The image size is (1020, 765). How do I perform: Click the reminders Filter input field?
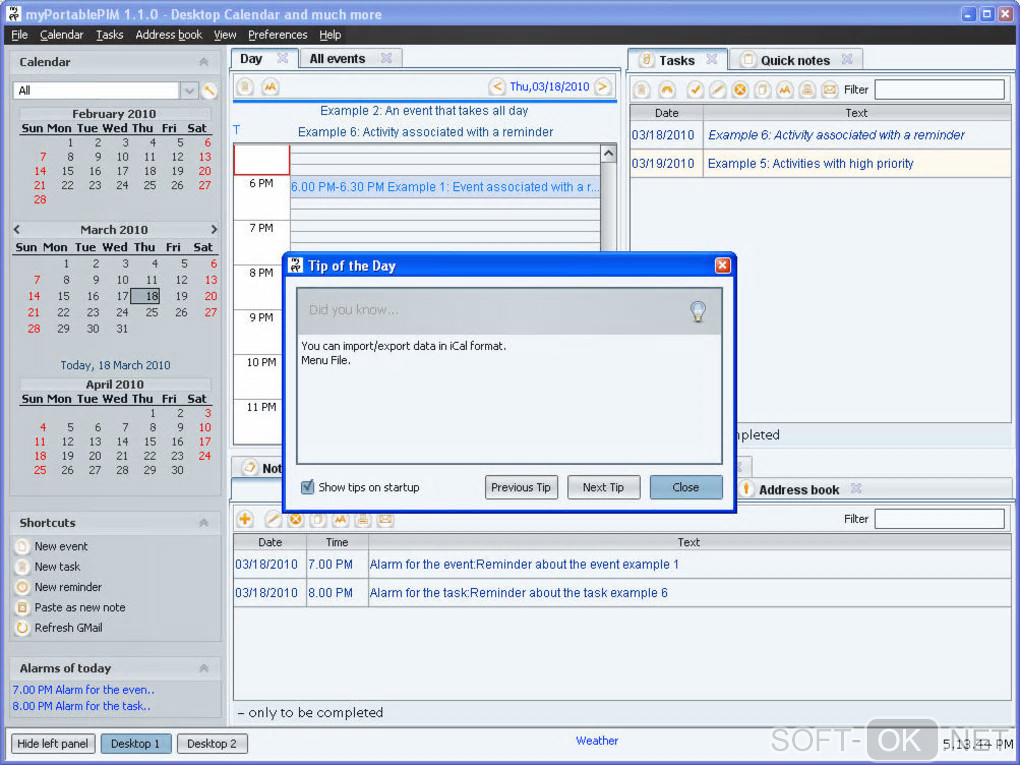click(939, 519)
